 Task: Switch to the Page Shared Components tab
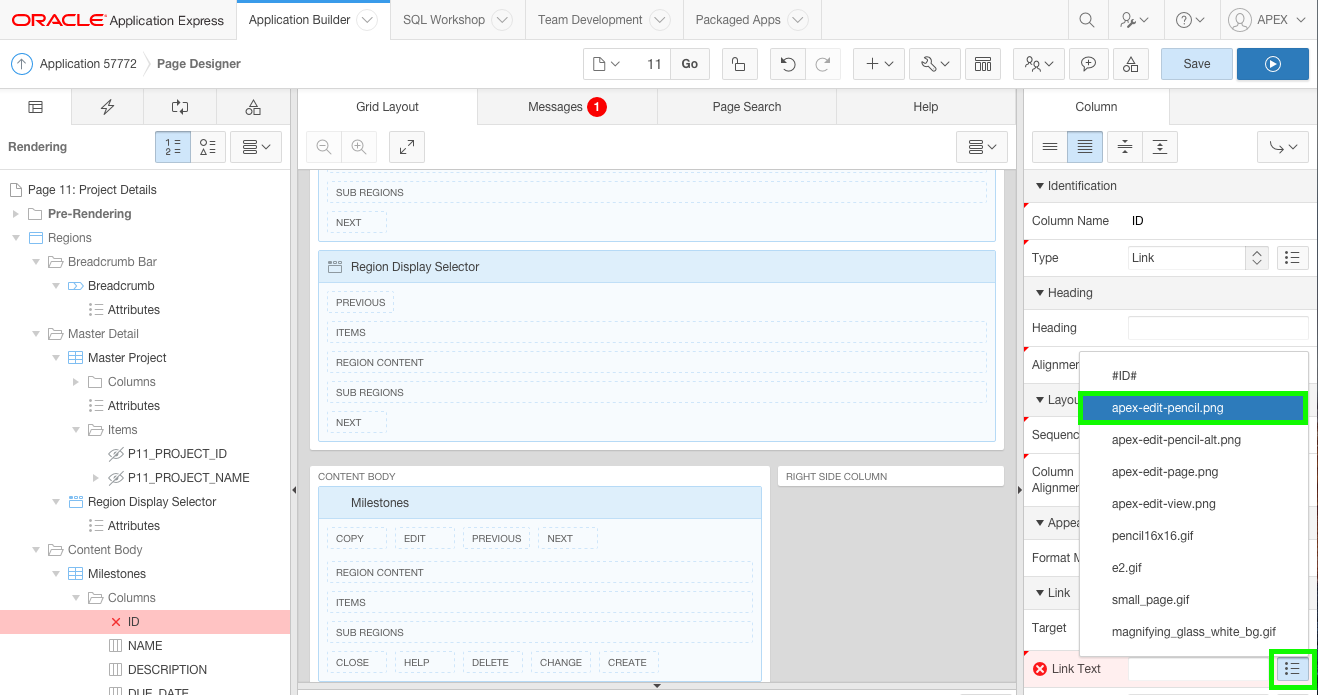(x=253, y=107)
